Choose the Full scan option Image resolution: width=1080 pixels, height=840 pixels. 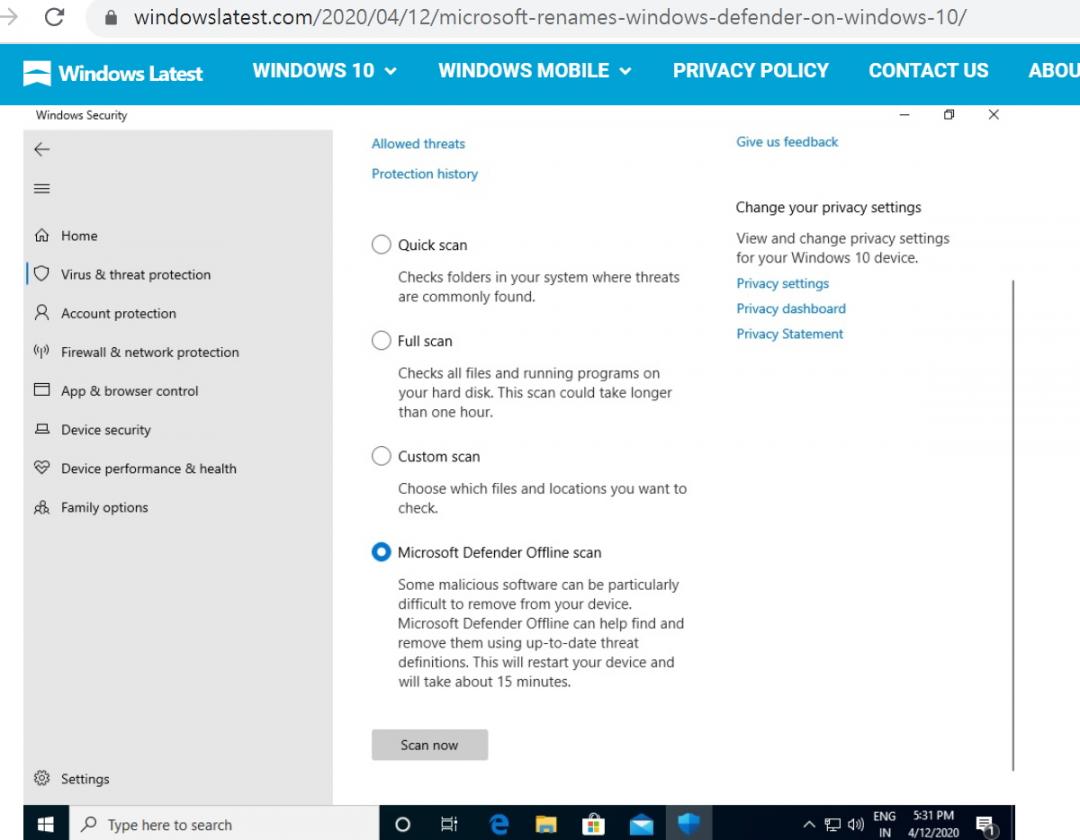pos(381,341)
